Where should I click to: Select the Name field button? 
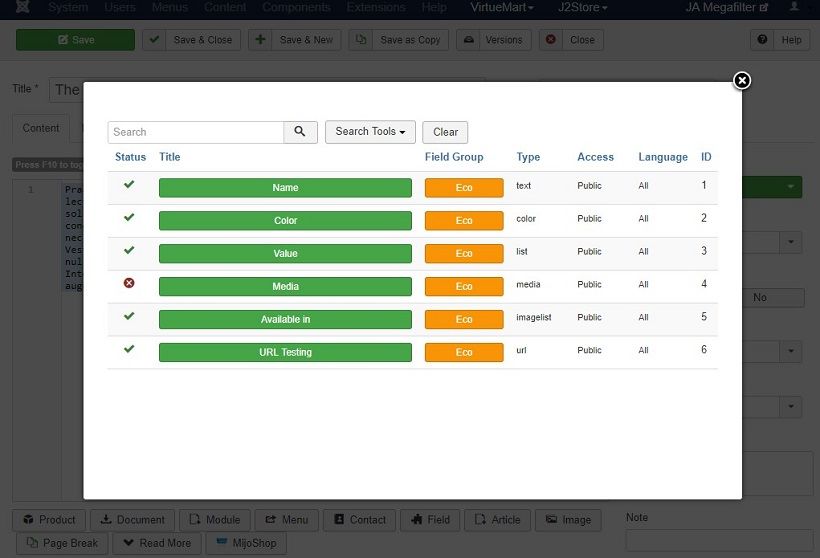point(285,188)
